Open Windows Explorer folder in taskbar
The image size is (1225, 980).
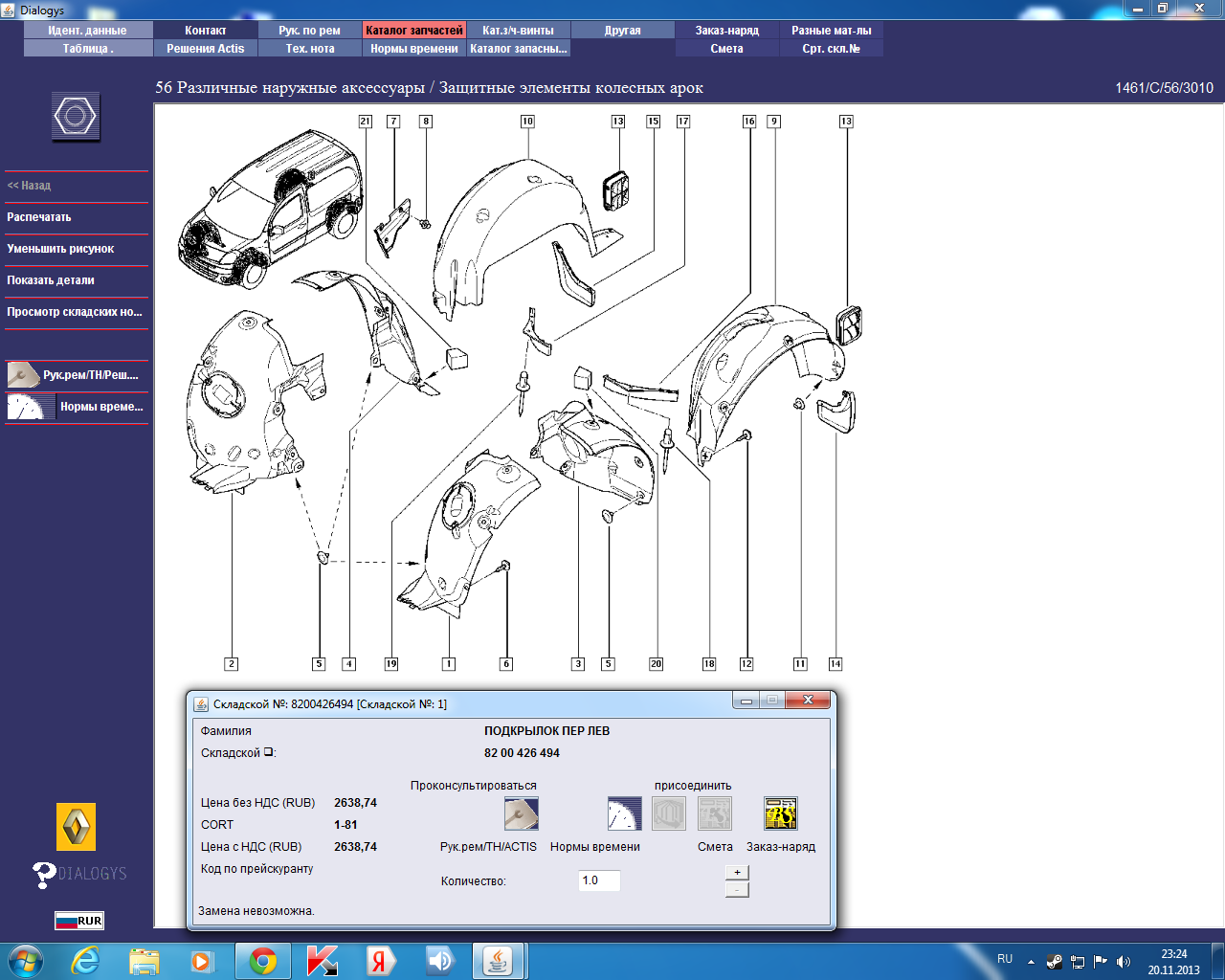145,961
